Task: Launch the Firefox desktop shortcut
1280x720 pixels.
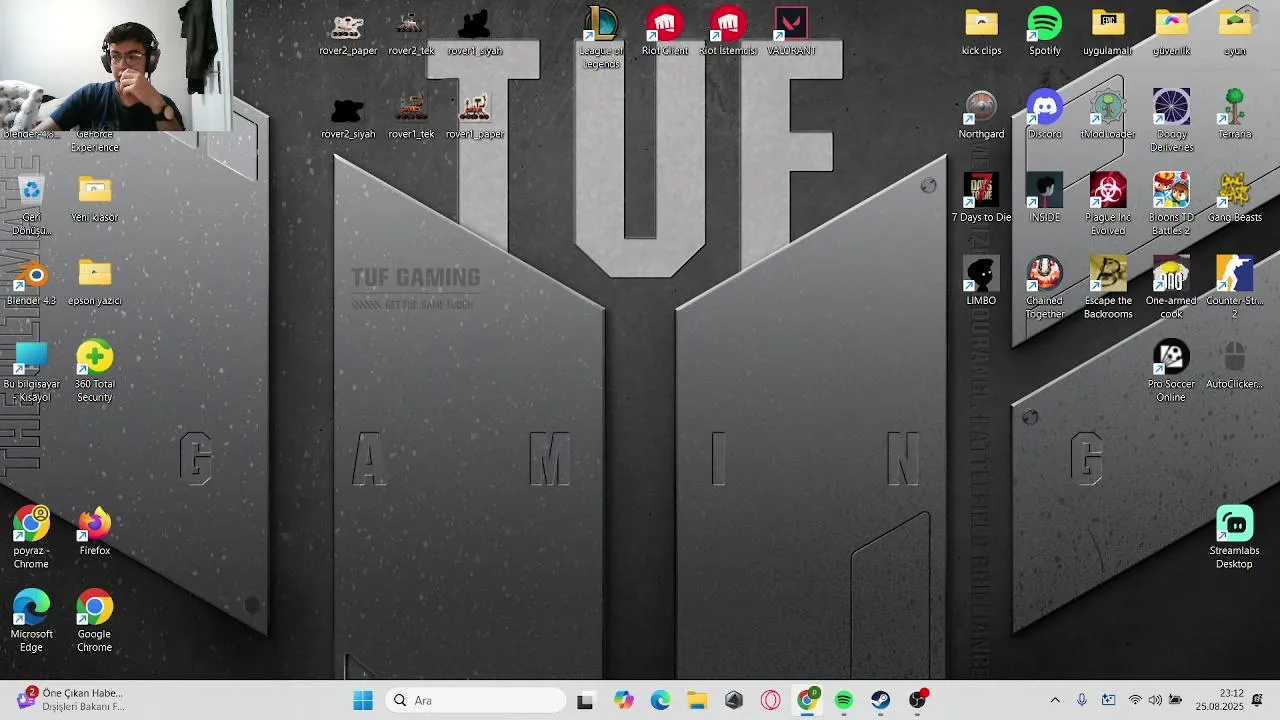Action: [x=95, y=532]
